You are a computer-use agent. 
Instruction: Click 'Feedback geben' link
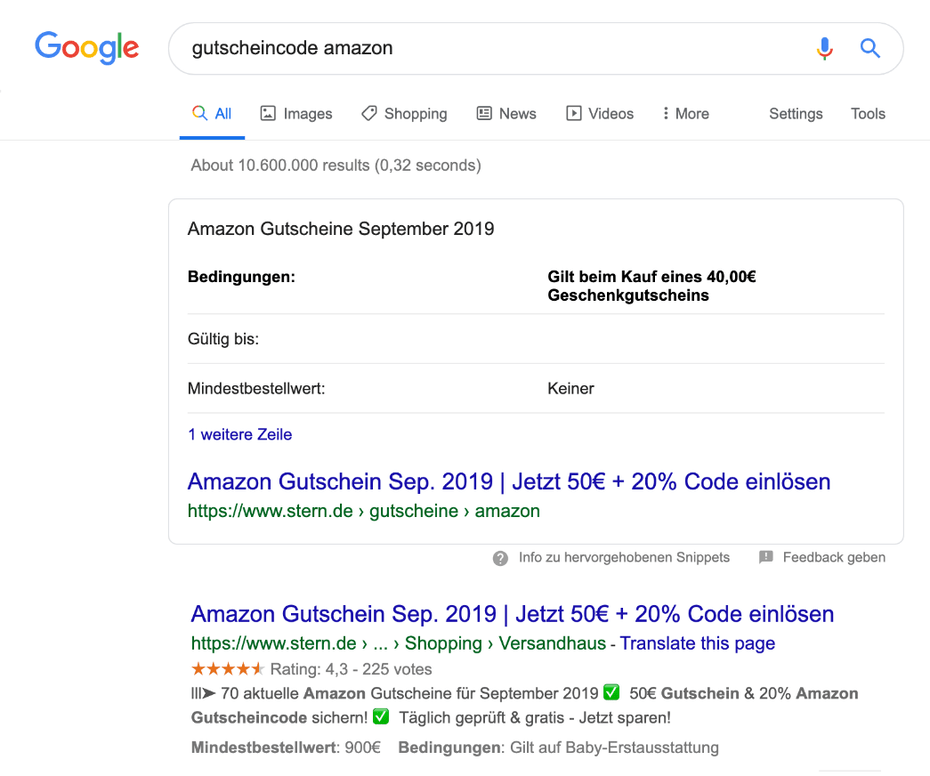[834, 557]
